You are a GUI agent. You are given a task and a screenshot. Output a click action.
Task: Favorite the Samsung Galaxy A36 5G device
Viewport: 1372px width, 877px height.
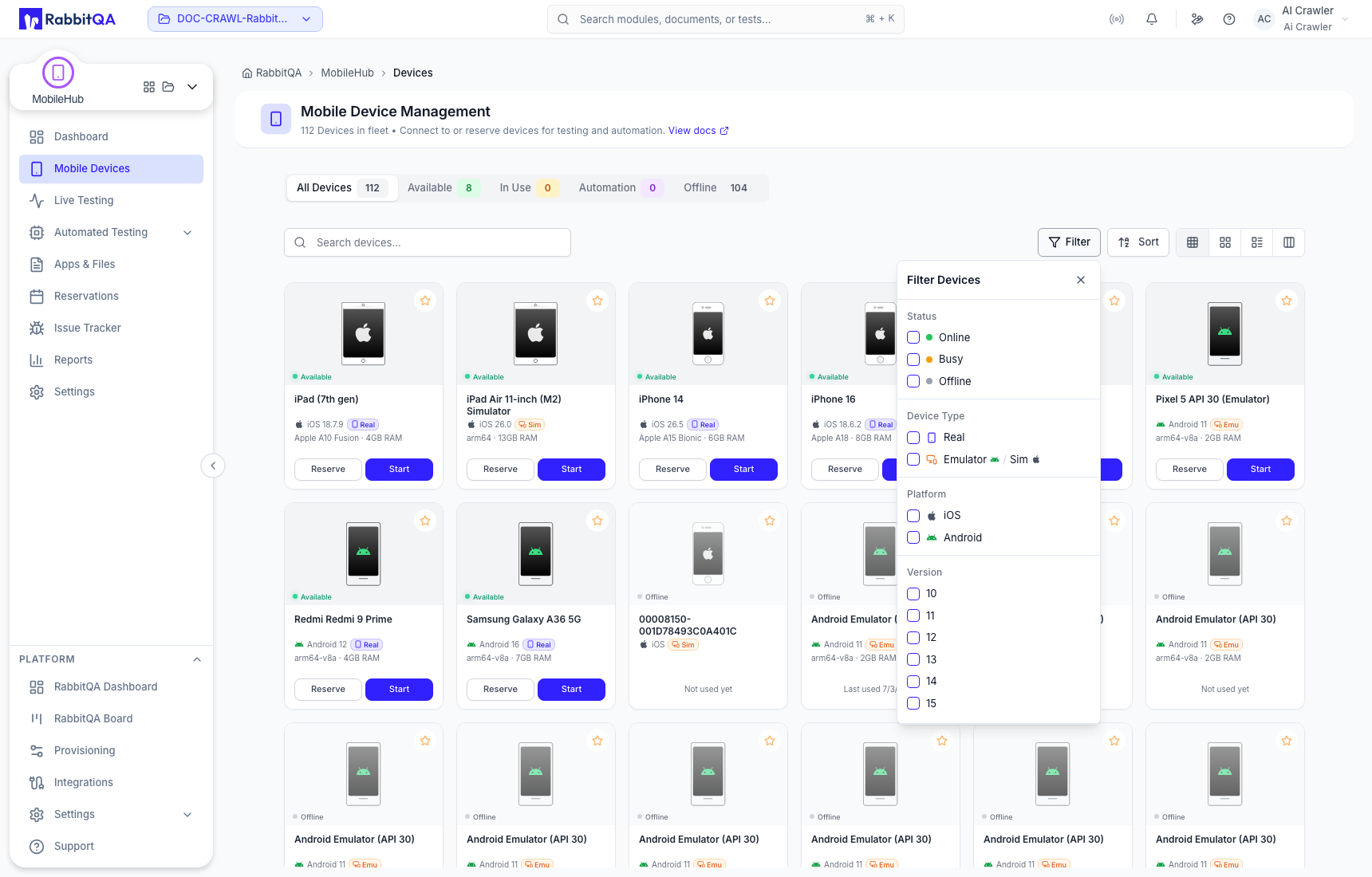pyautogui.click(x=597, y=521)
